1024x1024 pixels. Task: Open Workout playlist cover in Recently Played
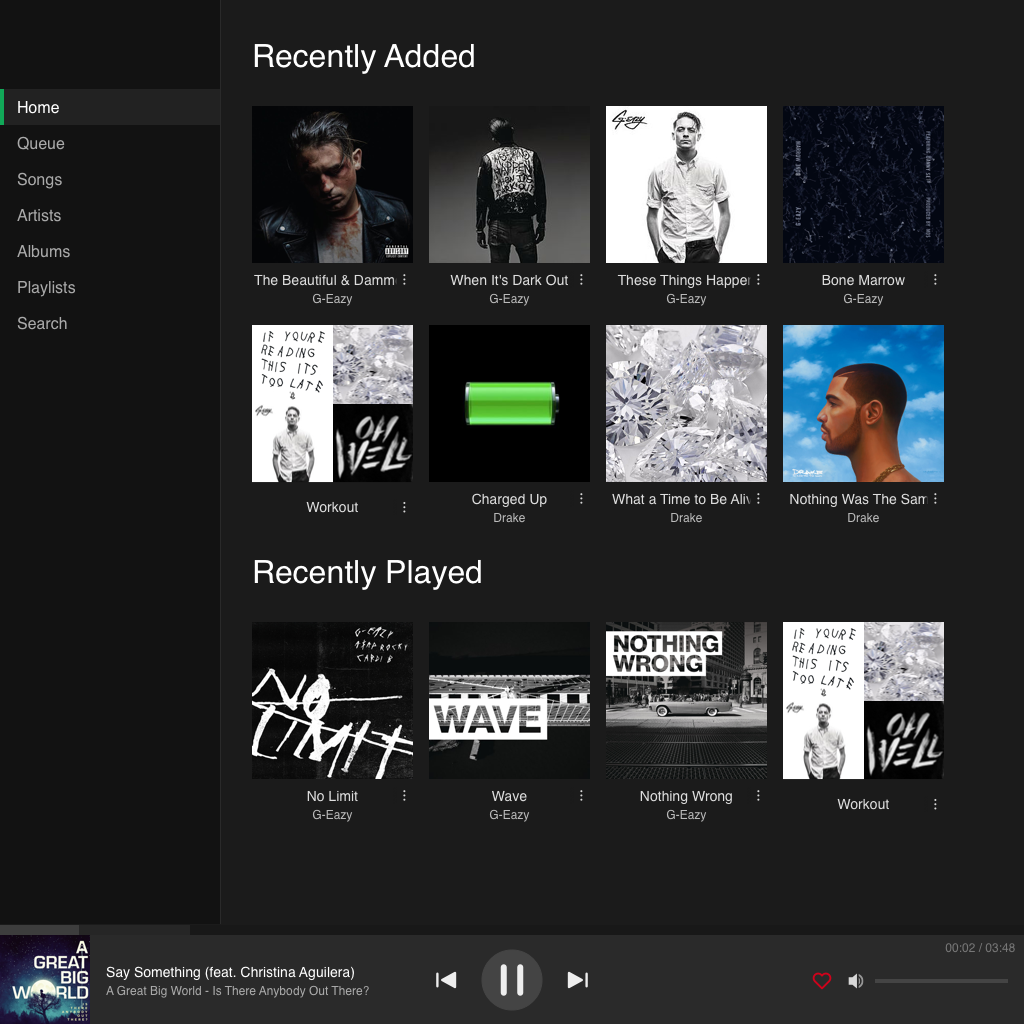click(863, 700)
